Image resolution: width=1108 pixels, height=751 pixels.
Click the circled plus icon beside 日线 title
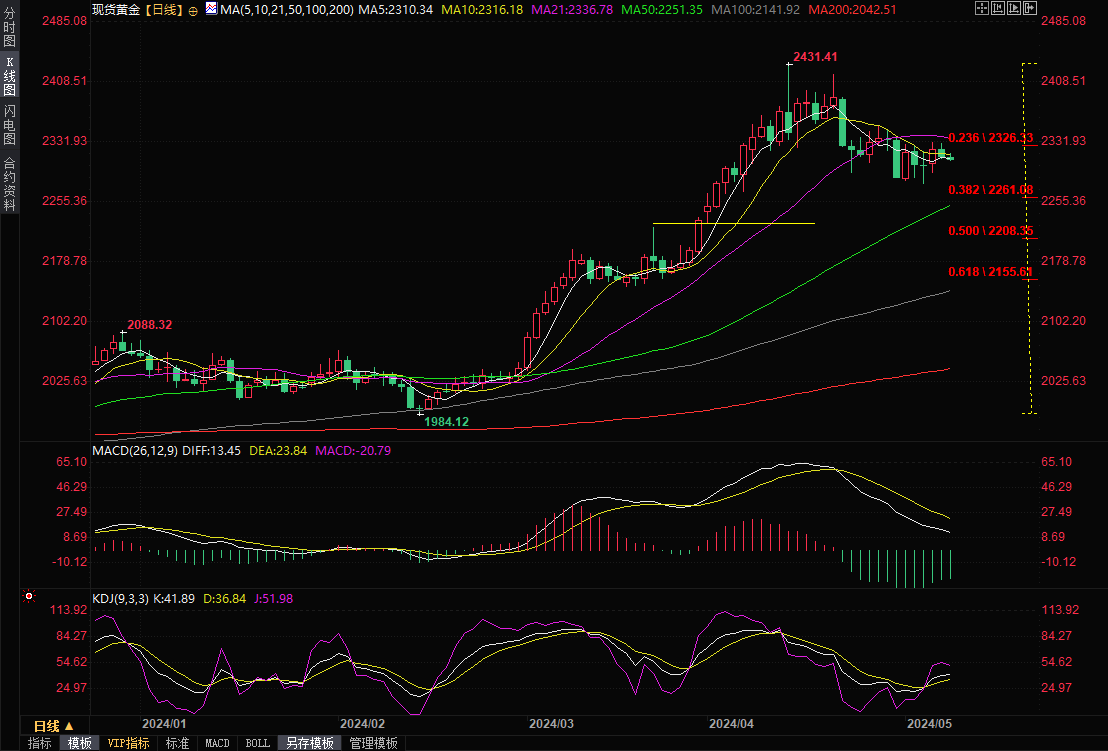(x=193, y=9)
